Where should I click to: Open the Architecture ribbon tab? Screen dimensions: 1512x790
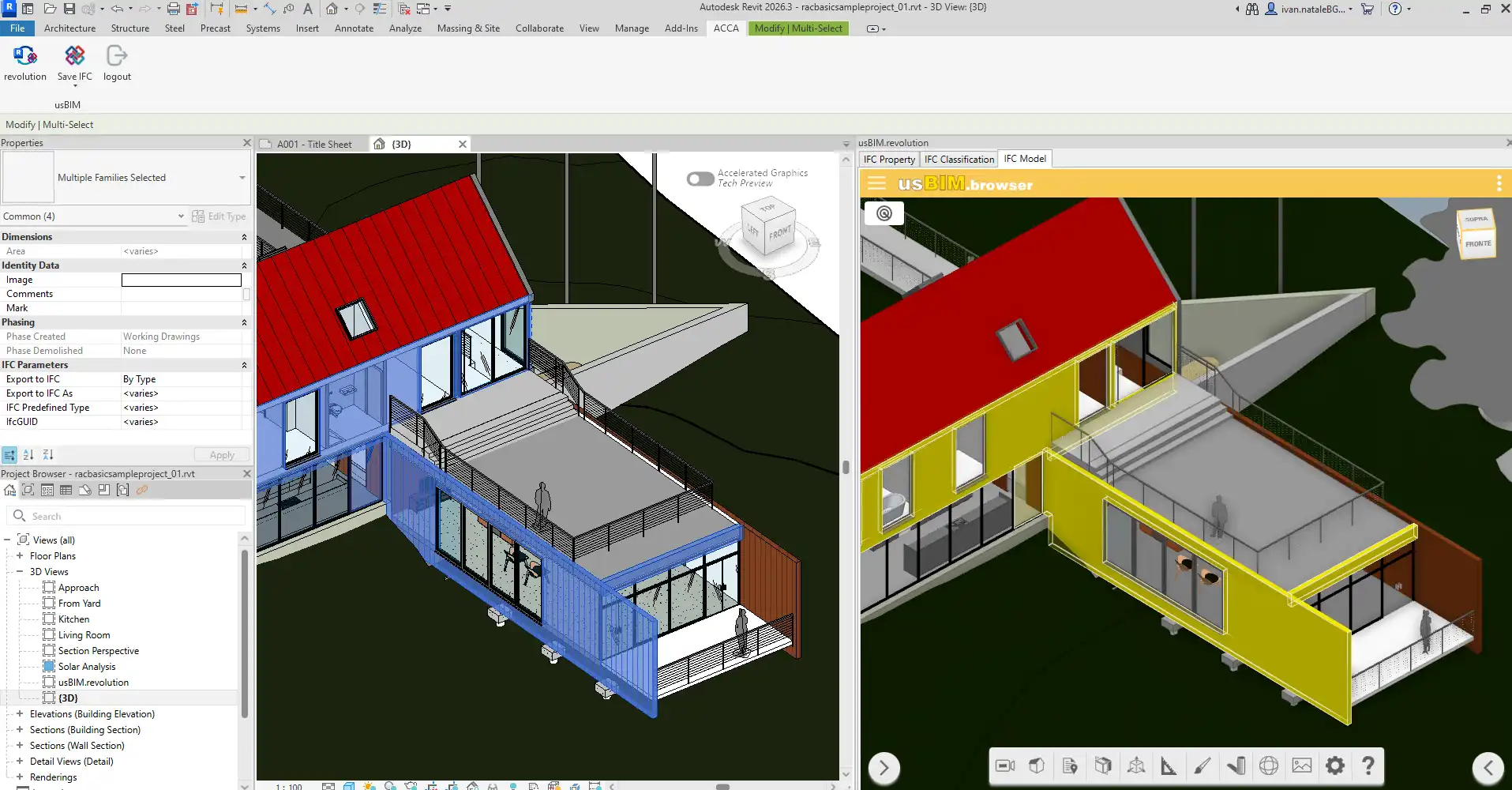pyautogui.click(x=69, y=28)
